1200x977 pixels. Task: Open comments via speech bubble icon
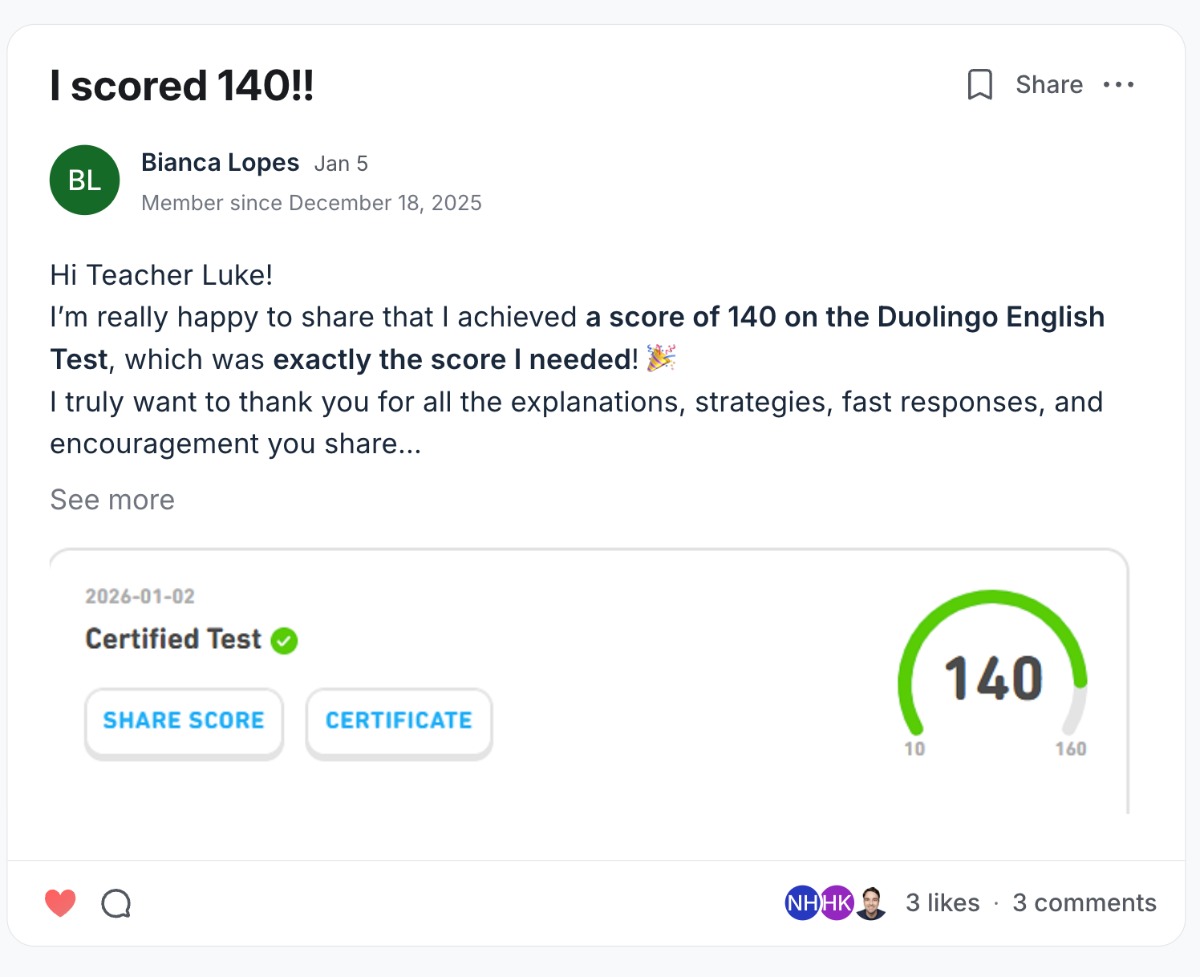(116, 904)
